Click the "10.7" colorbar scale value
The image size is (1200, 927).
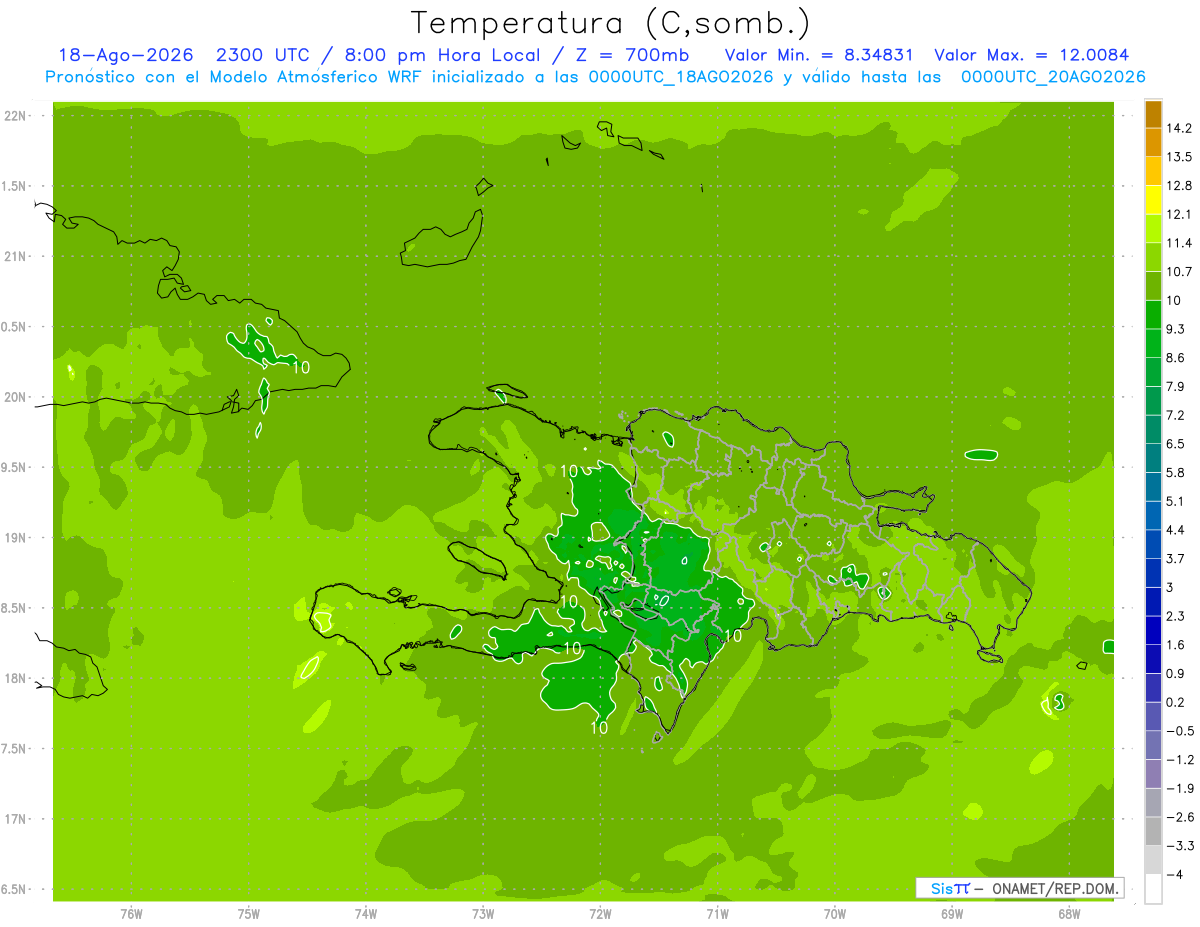click(1180, 272)
